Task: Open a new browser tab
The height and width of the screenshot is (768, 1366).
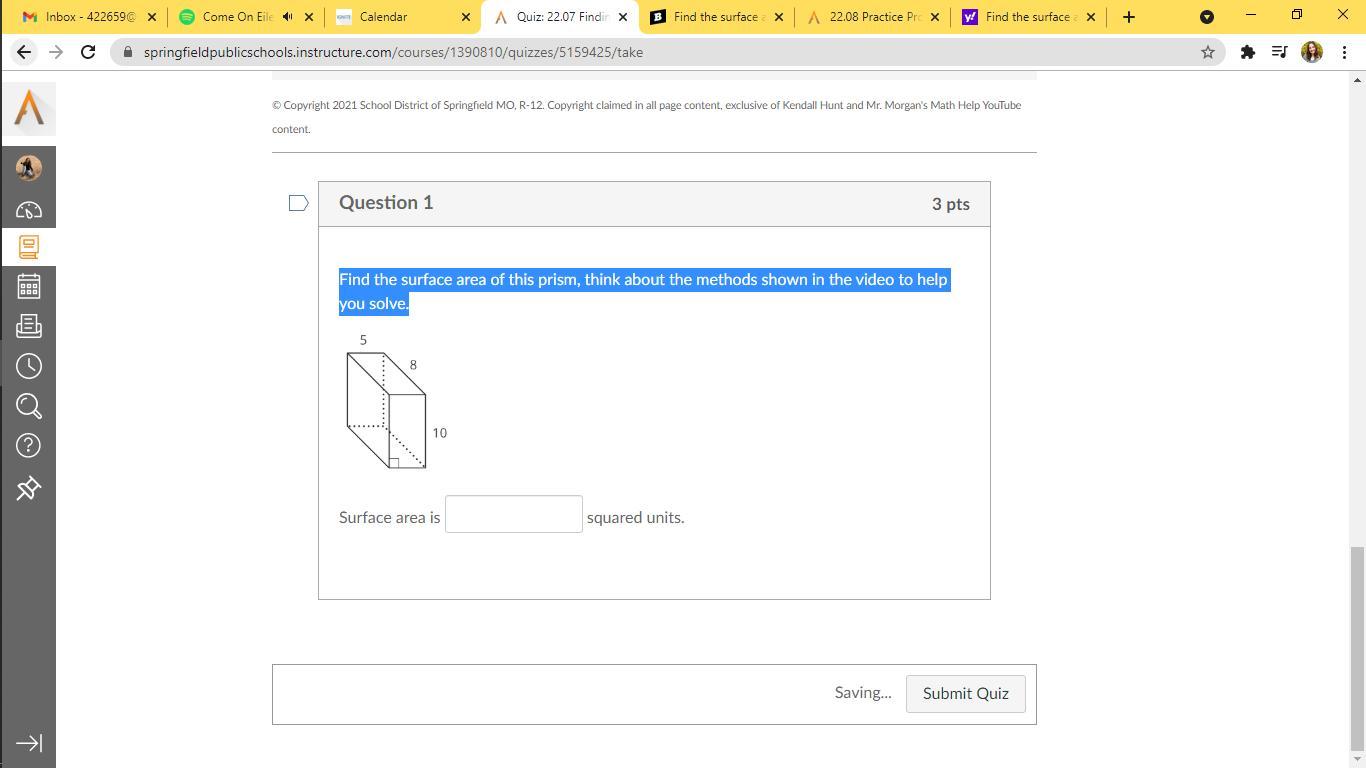Action: (x=1129, y=17)
